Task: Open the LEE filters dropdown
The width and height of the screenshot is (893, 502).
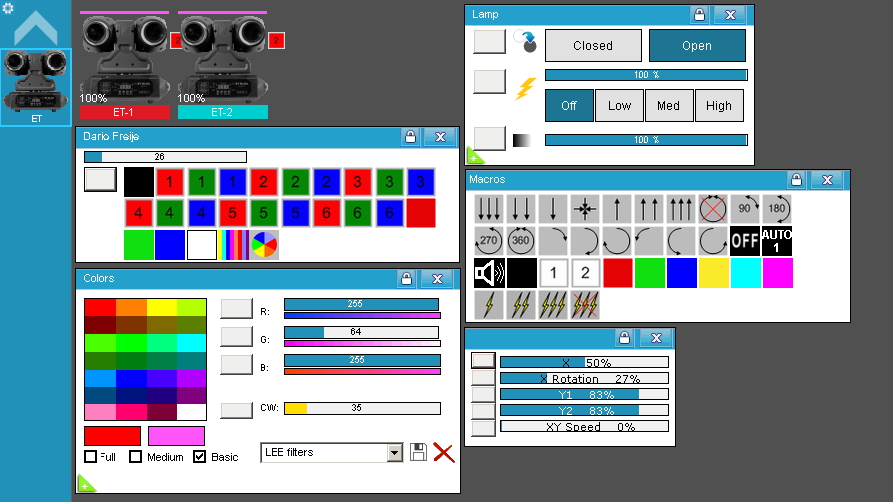Action: [394, 452]
